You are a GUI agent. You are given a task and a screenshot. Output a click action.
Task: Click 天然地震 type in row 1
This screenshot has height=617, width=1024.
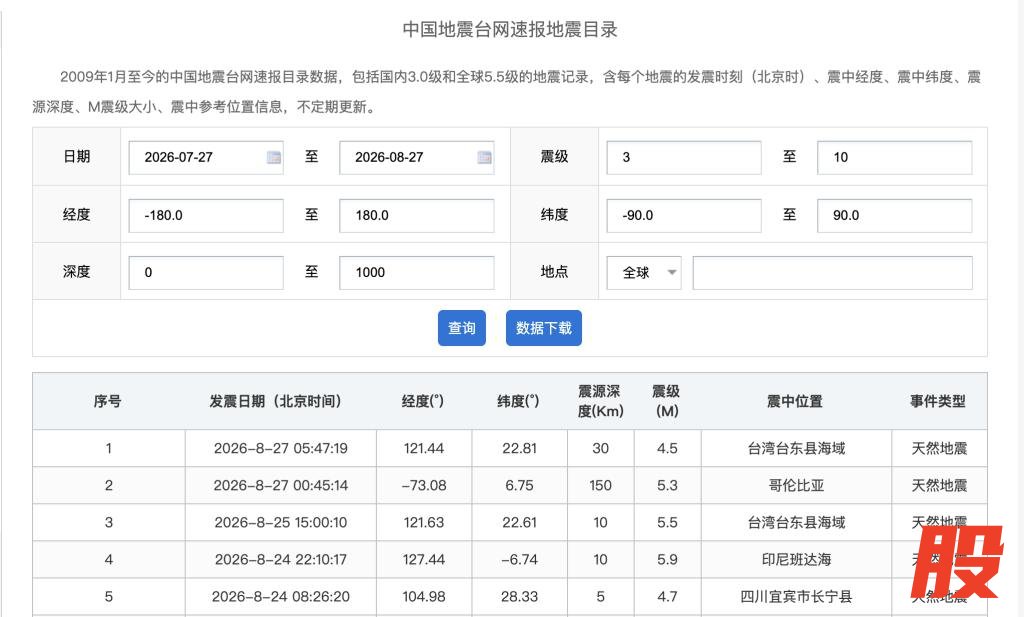coord(939,449)
